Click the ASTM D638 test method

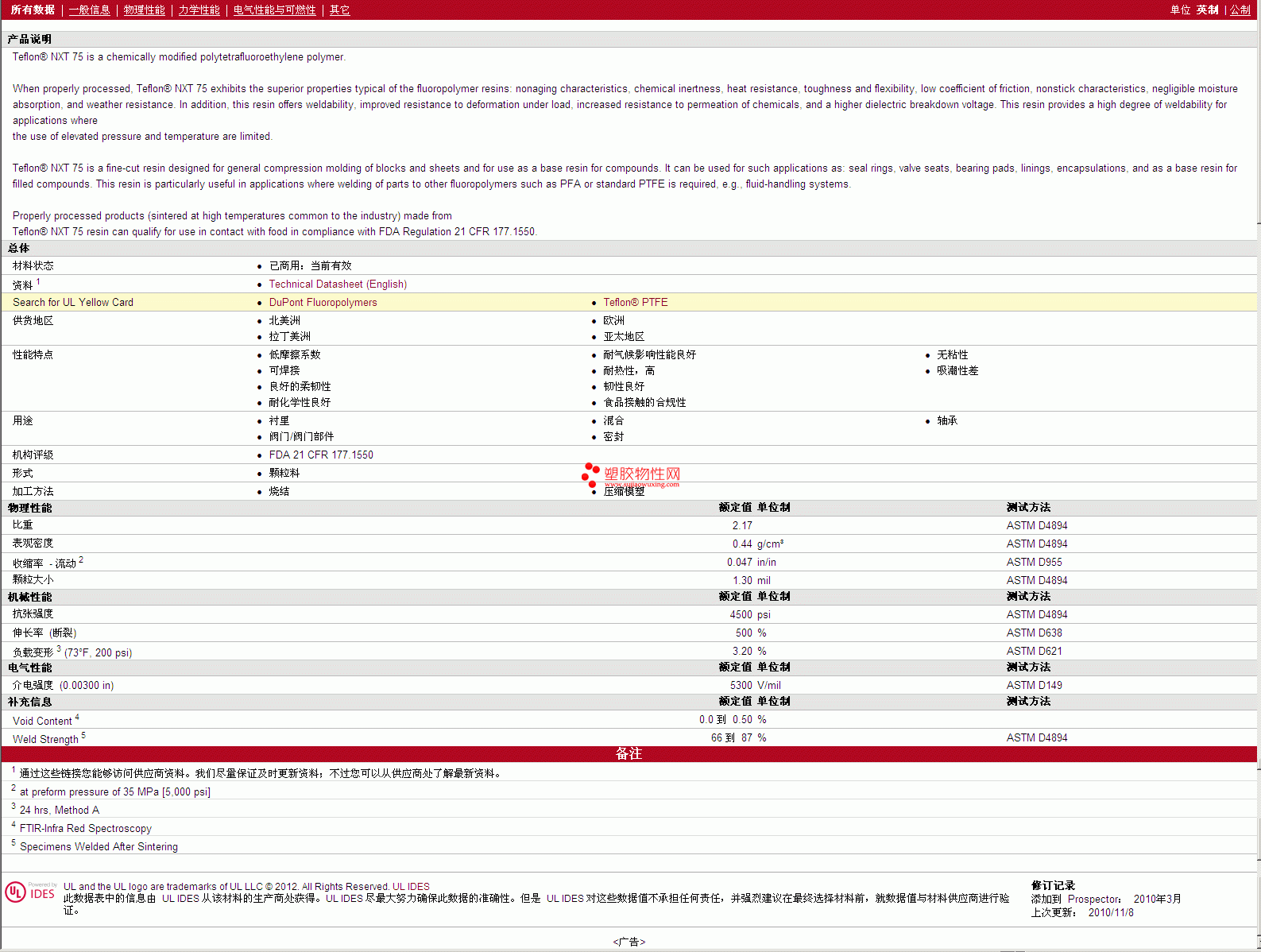(1034, 633)
